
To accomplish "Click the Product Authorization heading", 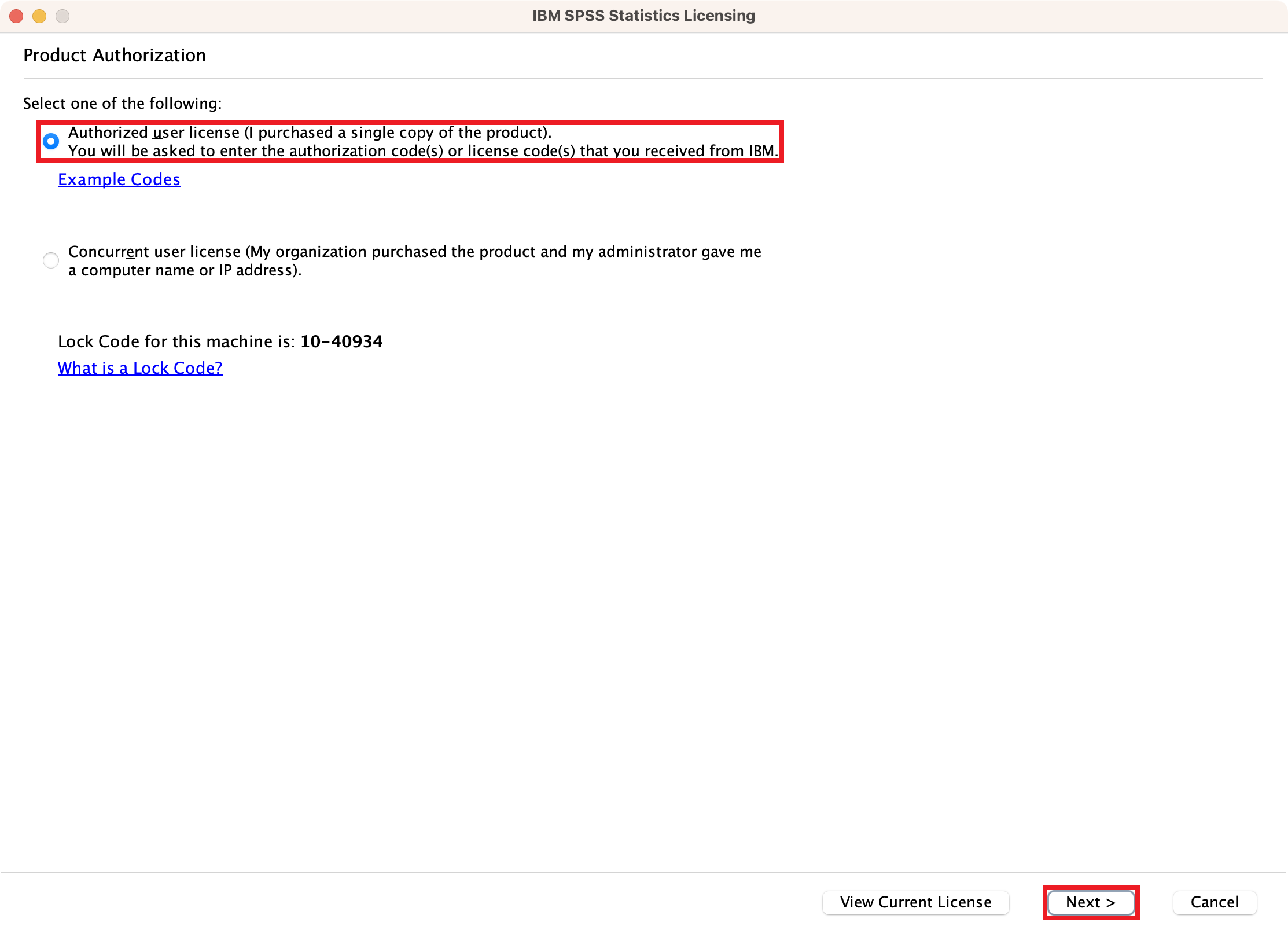I will click(115, 56).
